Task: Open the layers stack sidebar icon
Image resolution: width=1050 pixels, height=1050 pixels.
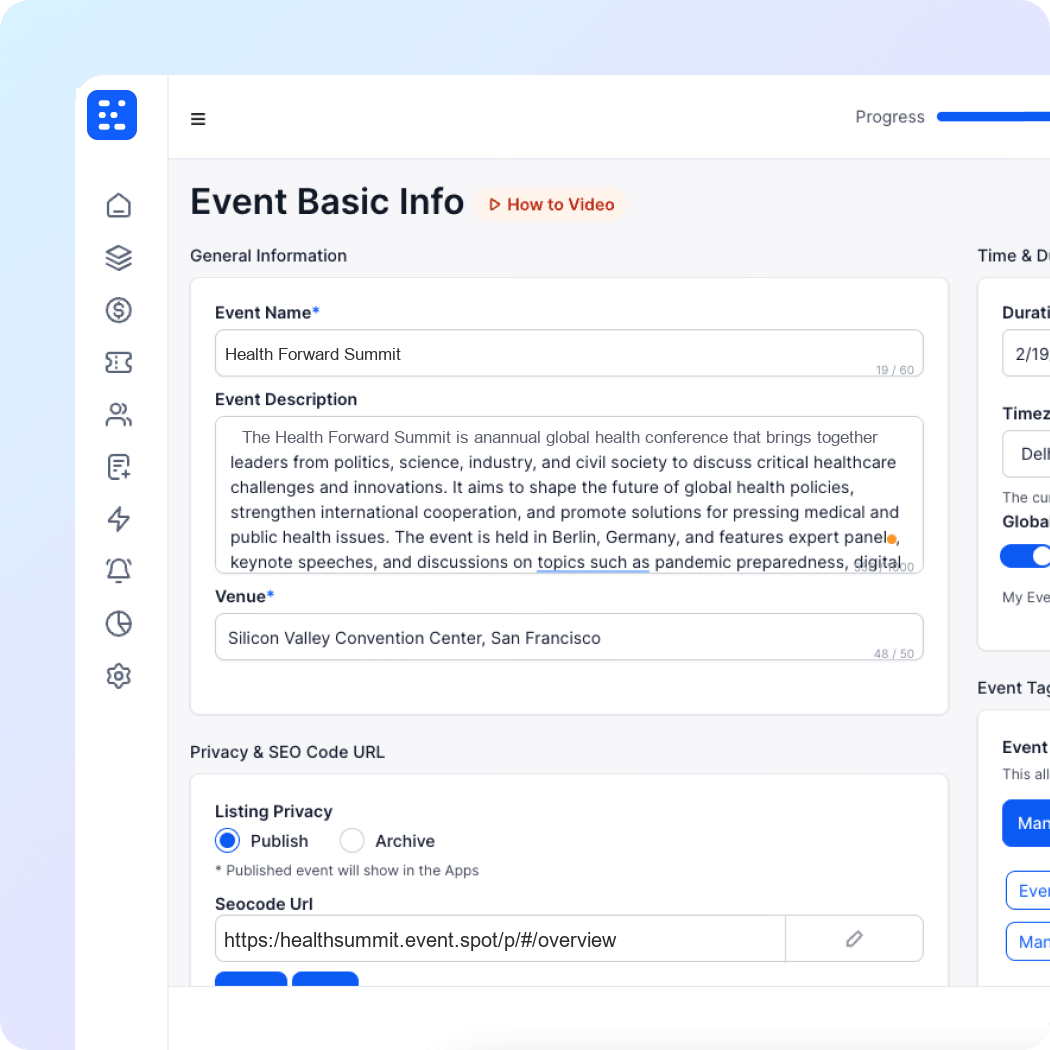Action: click(119, 258)
